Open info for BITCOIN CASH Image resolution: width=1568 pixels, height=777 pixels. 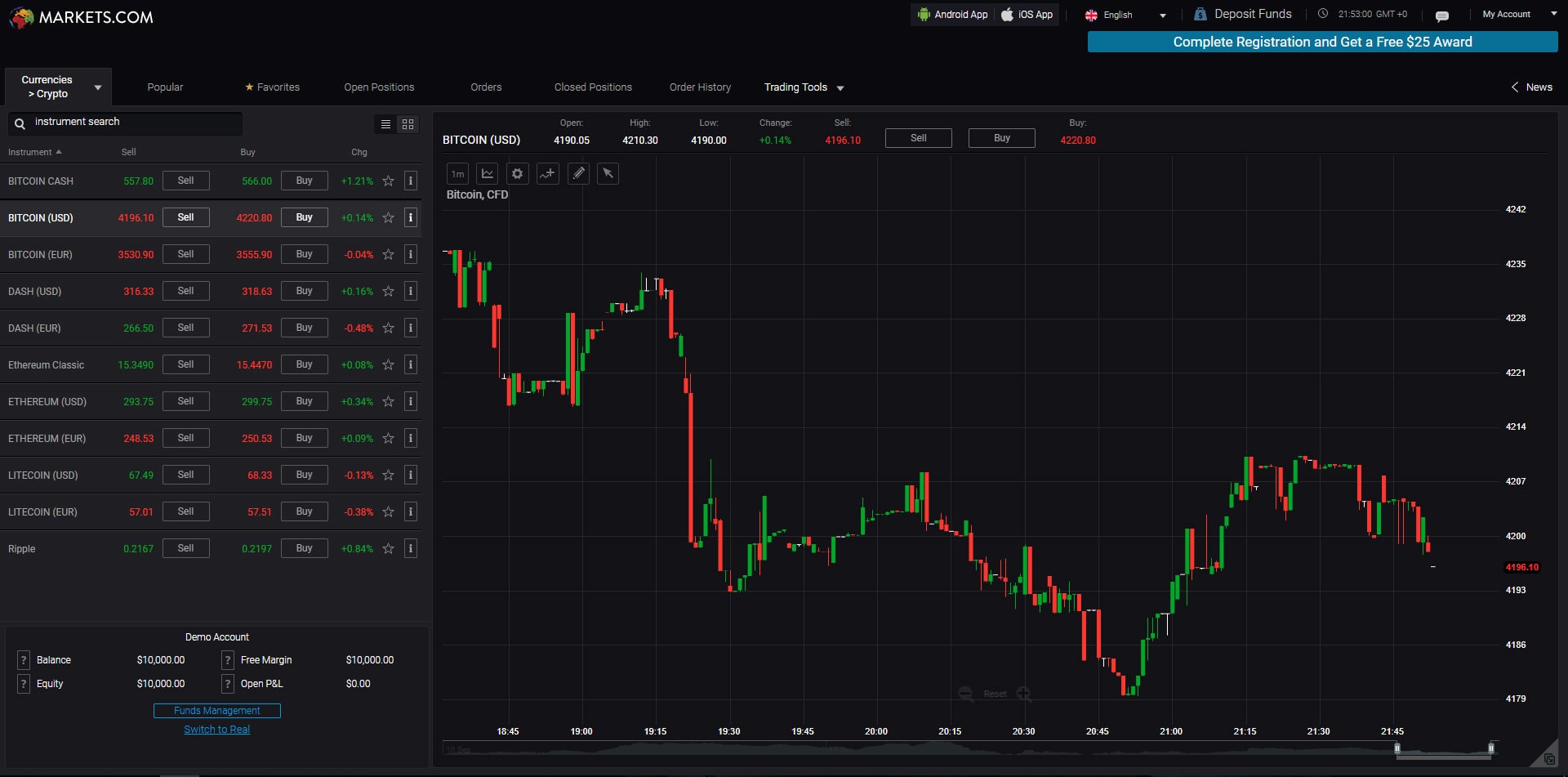(x=411, y=181)
